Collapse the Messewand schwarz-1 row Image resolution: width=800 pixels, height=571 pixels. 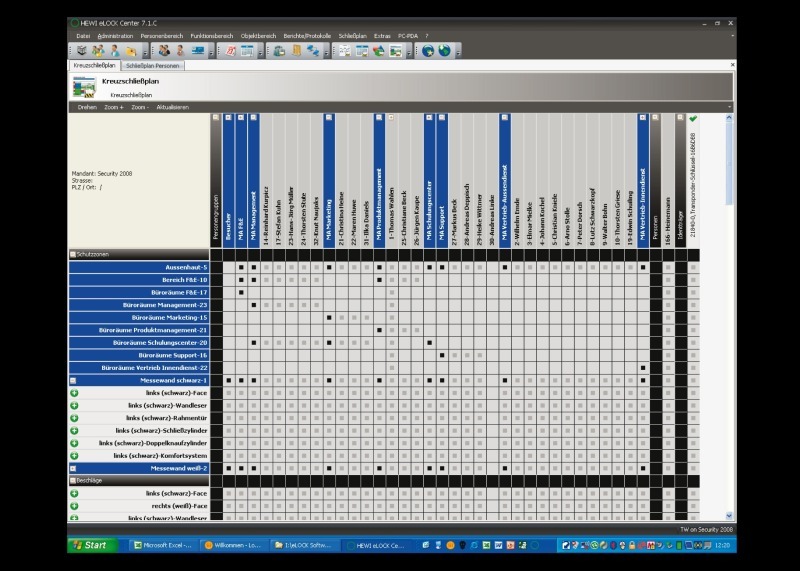pos(73,381)
